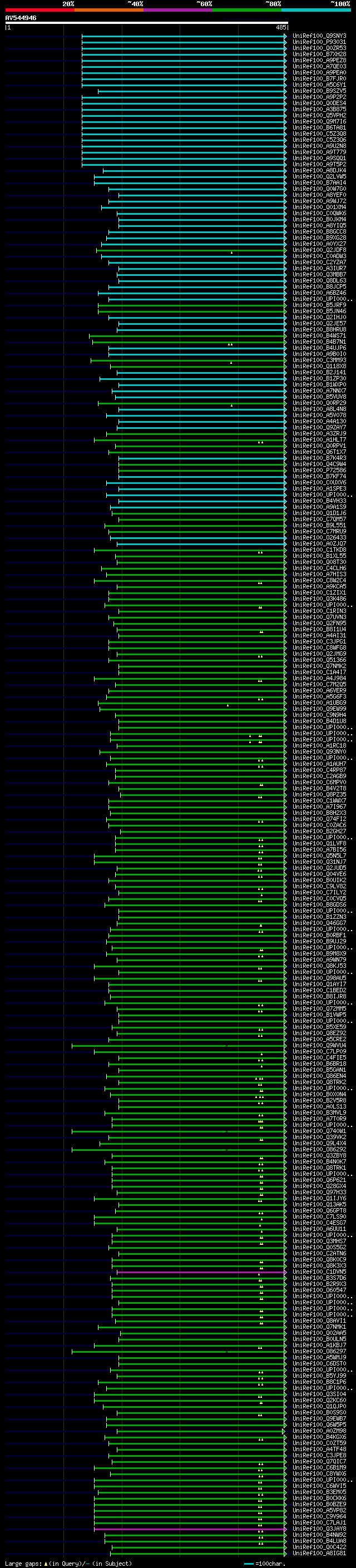Viewport: 356px width, 1568px height.
Task: Select hit UniRef100_Q9SNY3
Action: point(319,36)
